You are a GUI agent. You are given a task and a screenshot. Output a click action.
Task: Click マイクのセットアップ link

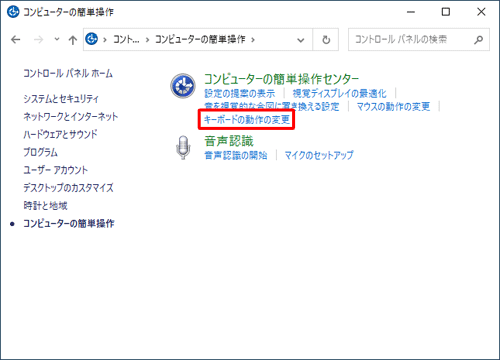[319, 155]
